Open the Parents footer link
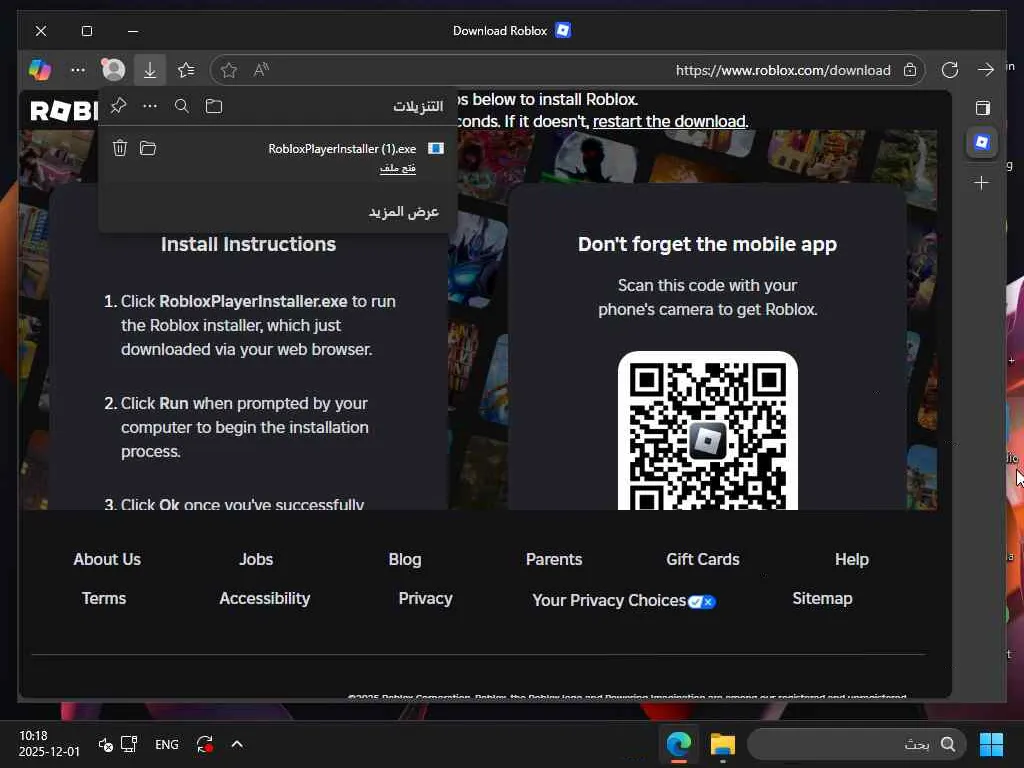 [x=554, y=559]
